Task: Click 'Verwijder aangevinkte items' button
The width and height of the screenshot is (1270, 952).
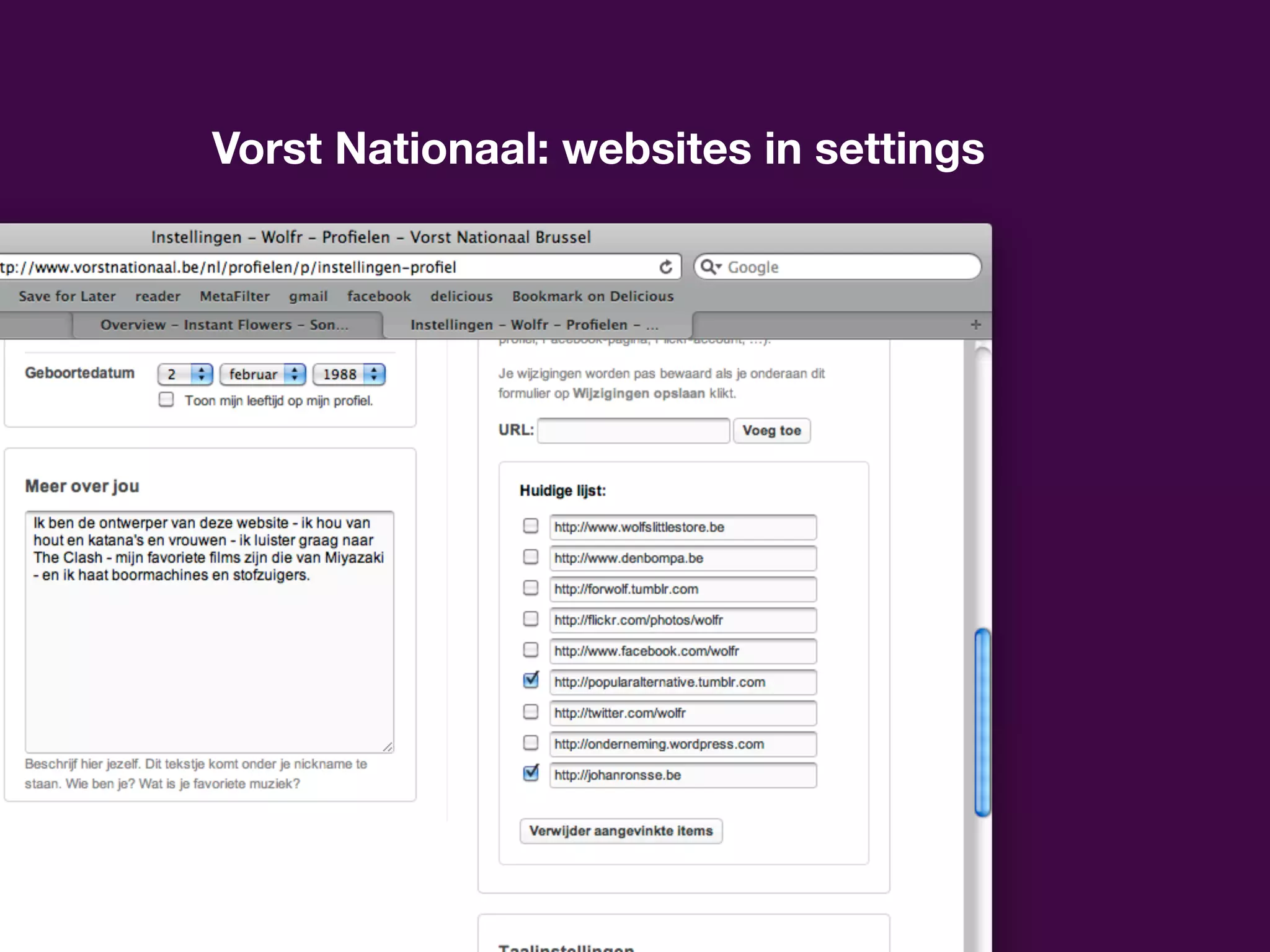Action: point(621,831)
